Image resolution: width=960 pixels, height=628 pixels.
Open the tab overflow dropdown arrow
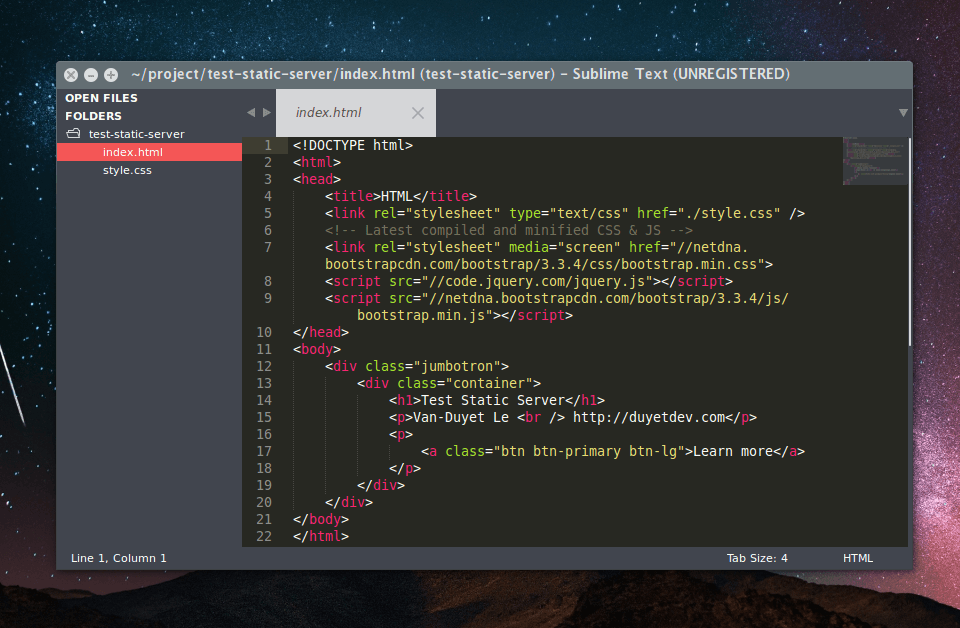[x=903, y=112]
